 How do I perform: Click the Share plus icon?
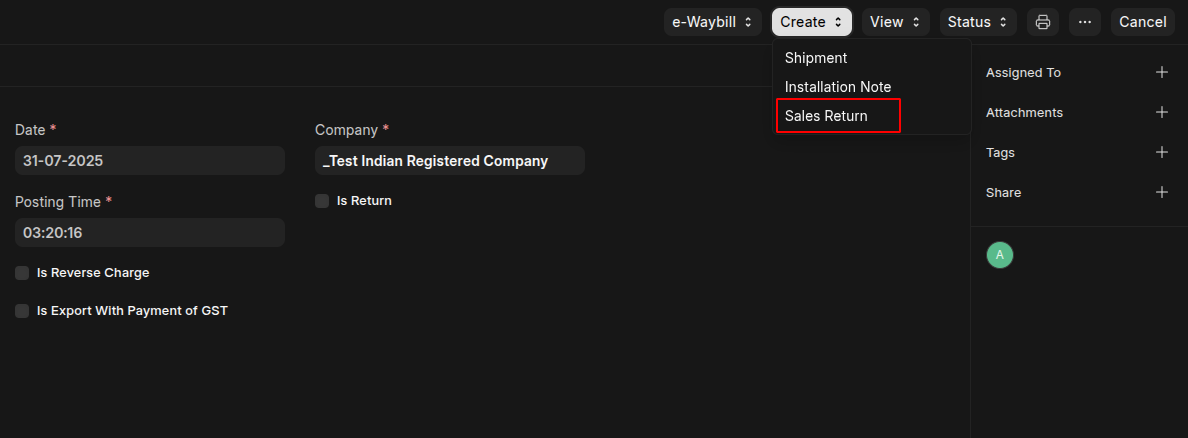[x=1161, y=193]
